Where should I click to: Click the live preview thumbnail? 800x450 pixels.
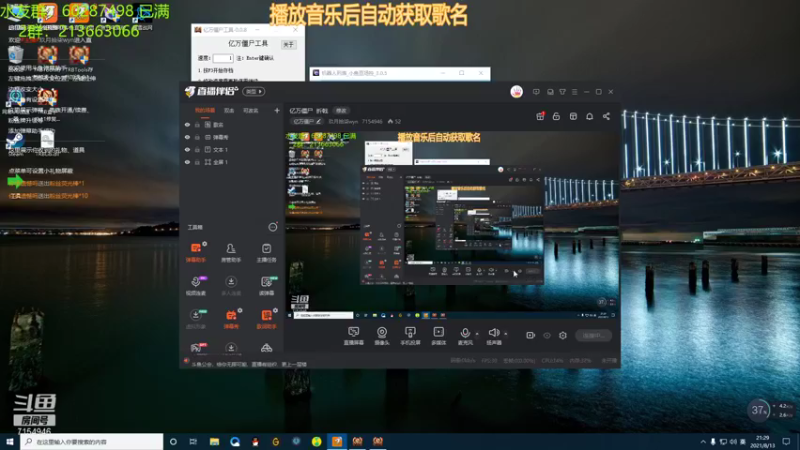(x=451, y=224)
